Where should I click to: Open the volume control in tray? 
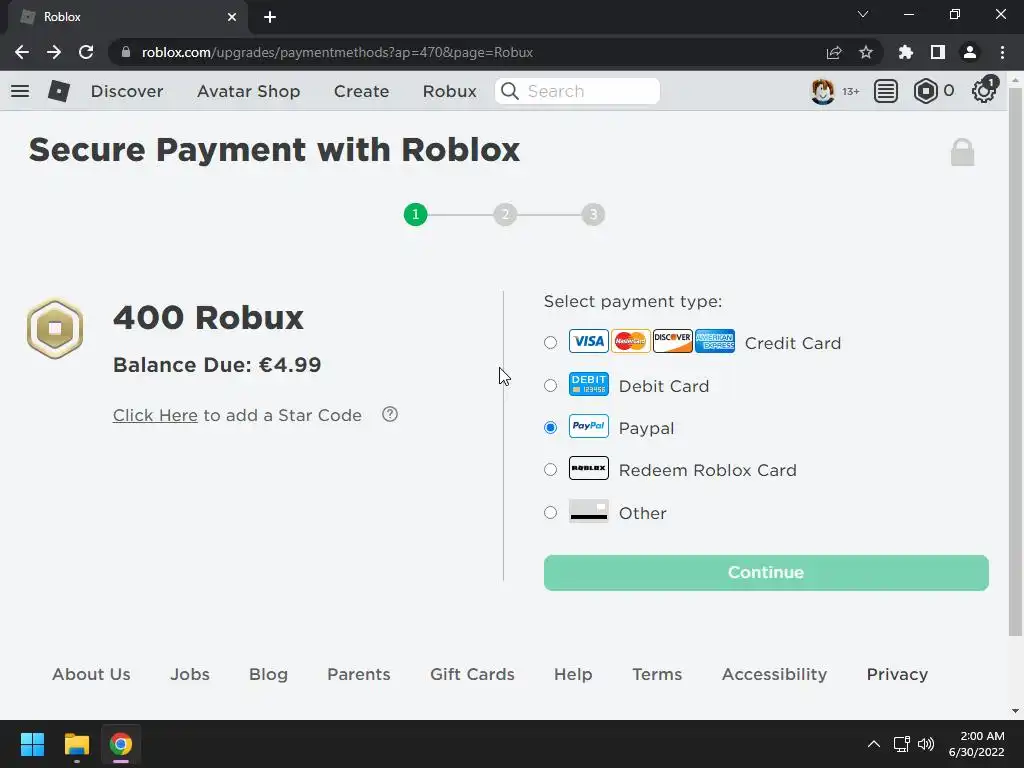tap(926, 744)
